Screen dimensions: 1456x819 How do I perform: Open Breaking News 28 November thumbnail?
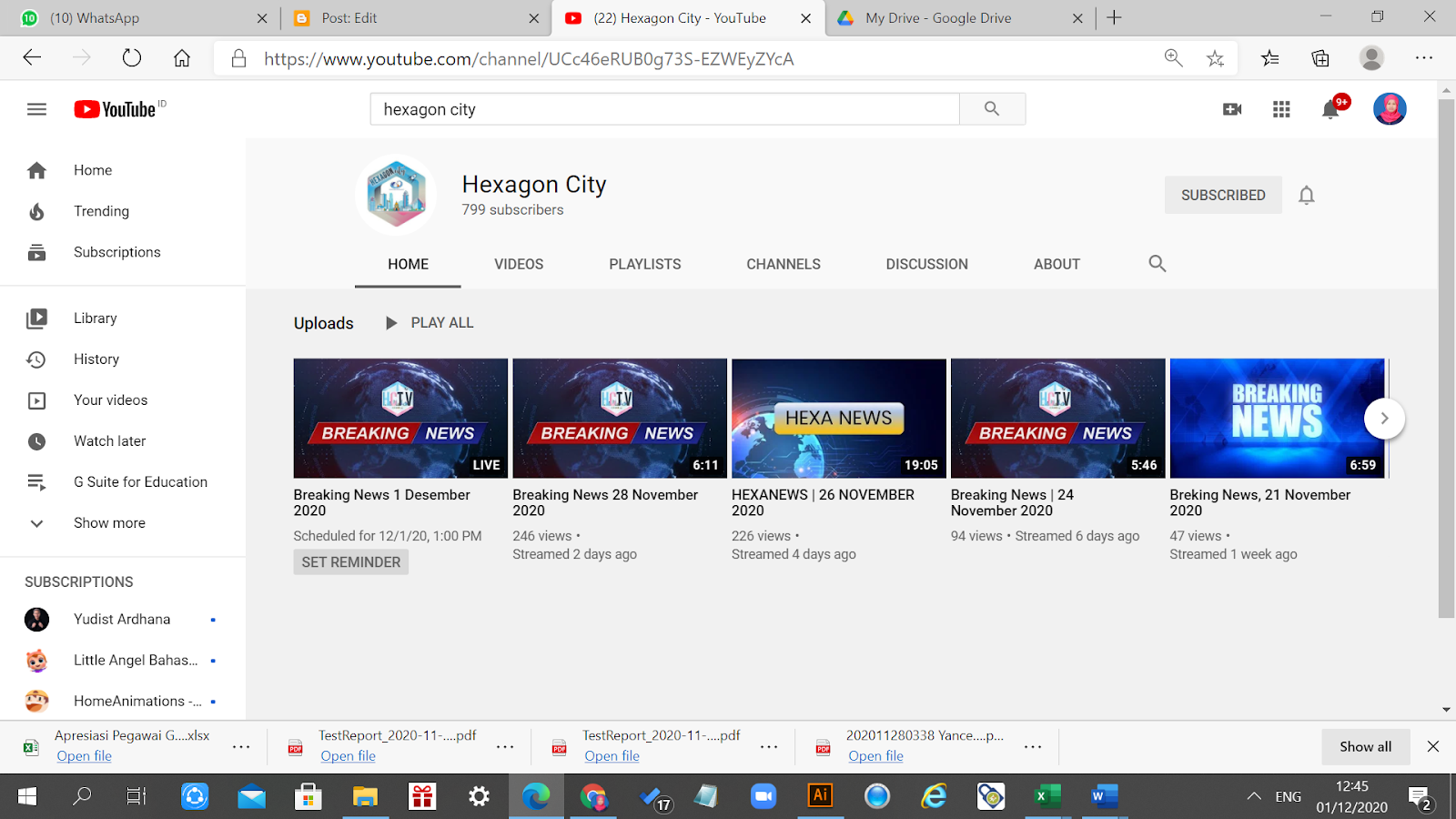click(x=620, y=419)
